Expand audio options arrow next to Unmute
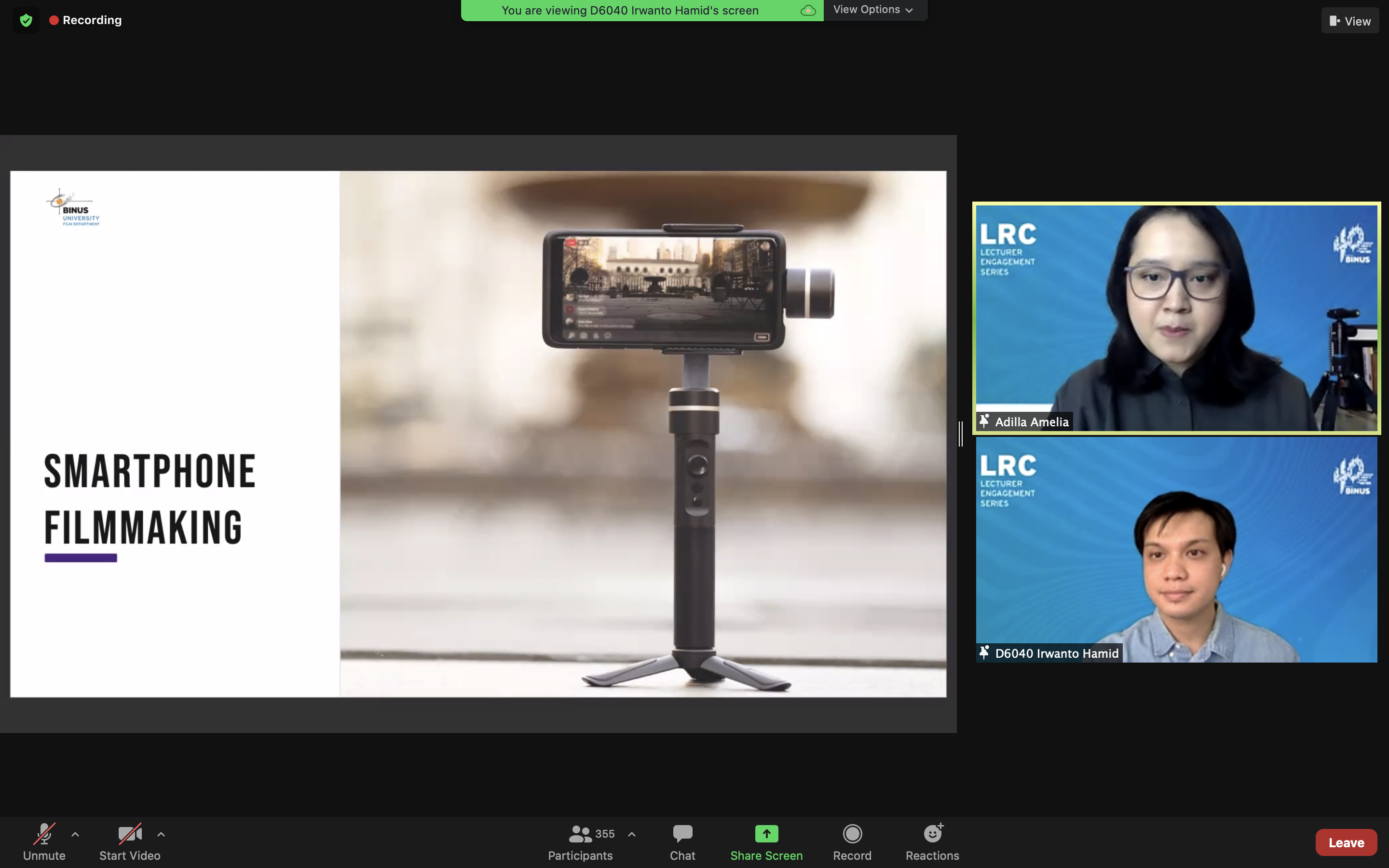This screenshot has height=868, width=1389. tap(75, 834)
